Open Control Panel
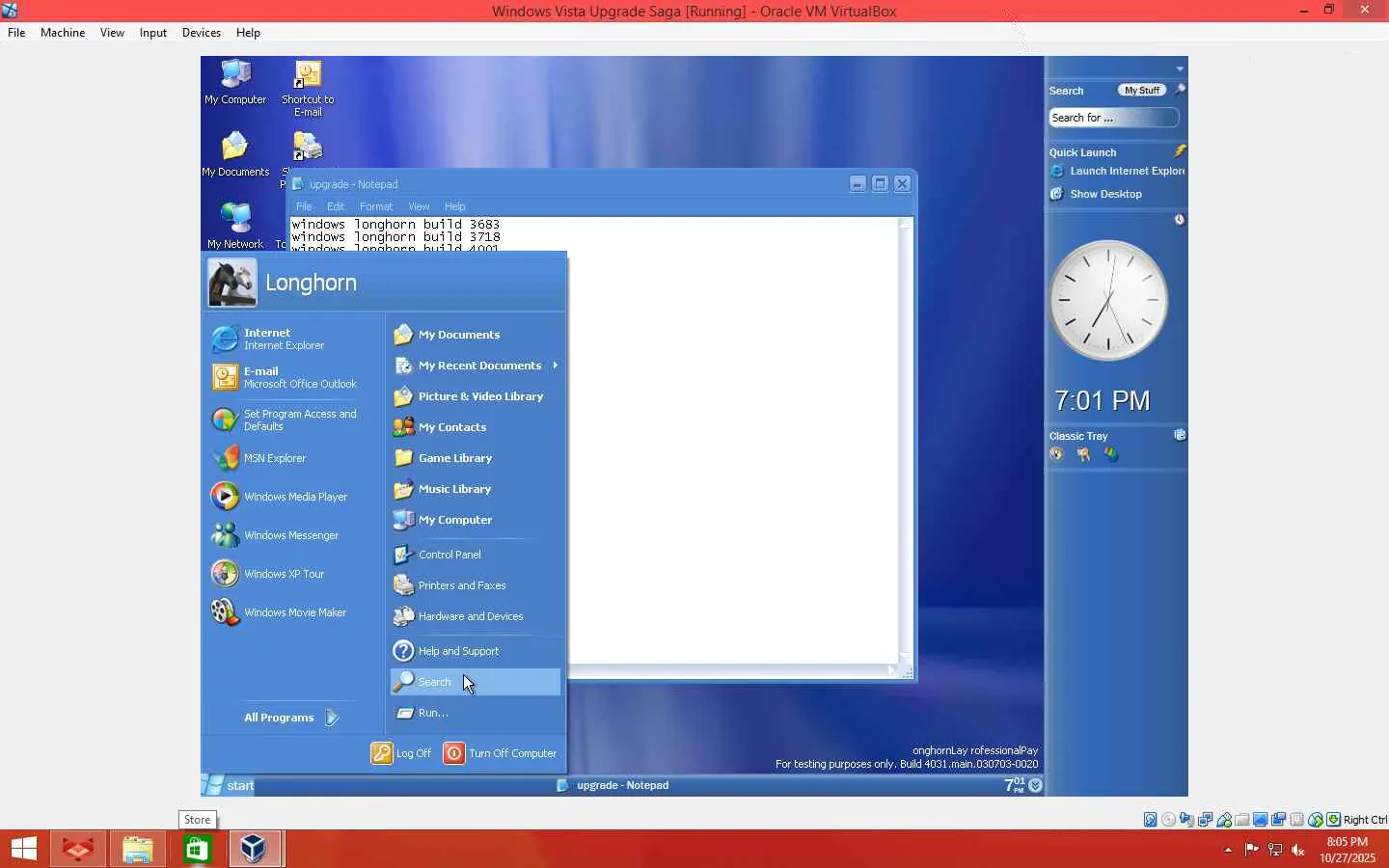Viewport: 1389px width, 868px height. coord(476,555)
